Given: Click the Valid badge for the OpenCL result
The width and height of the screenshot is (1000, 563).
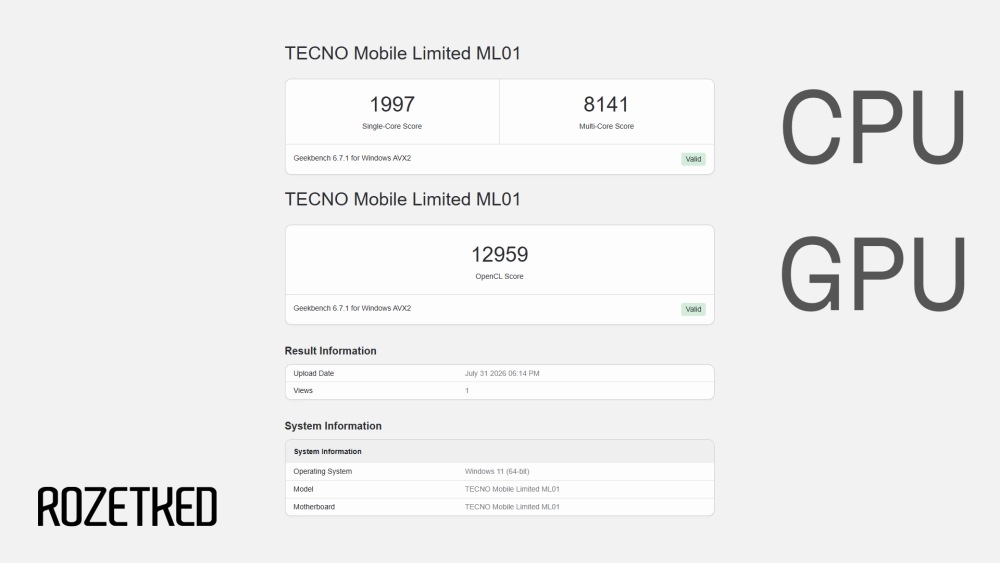Looking at the screenshot, I should (x=693, y=309).
